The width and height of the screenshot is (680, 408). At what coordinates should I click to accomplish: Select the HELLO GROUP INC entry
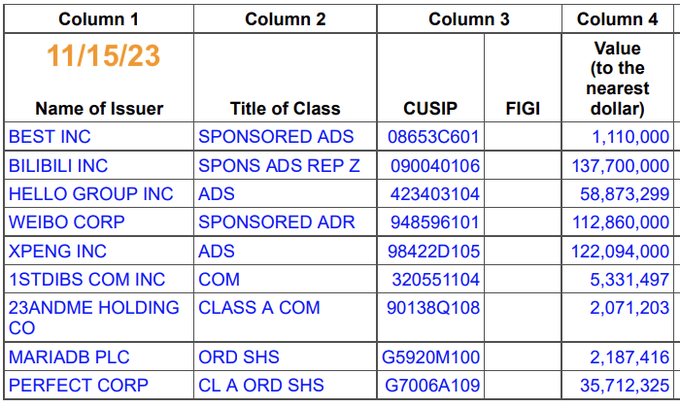pos(91,194)
